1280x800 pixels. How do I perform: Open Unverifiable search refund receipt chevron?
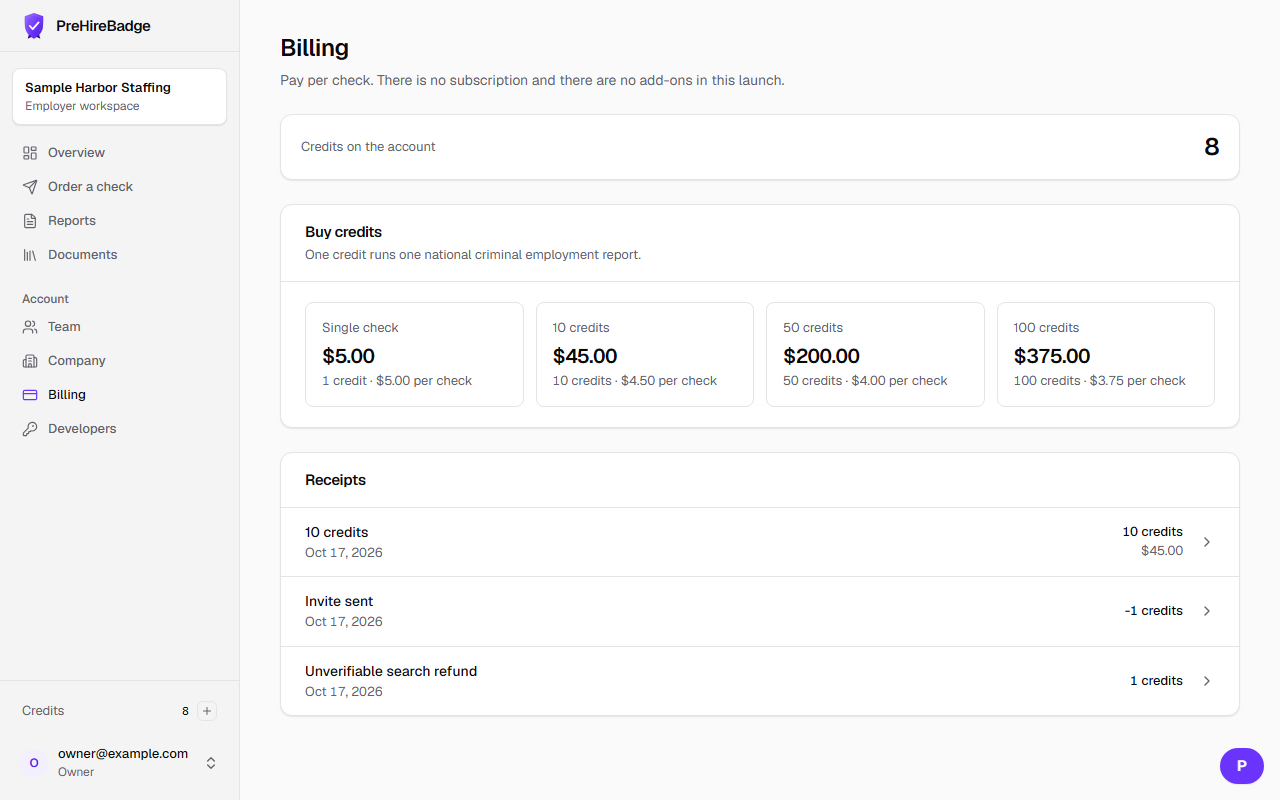[1207, 681]
